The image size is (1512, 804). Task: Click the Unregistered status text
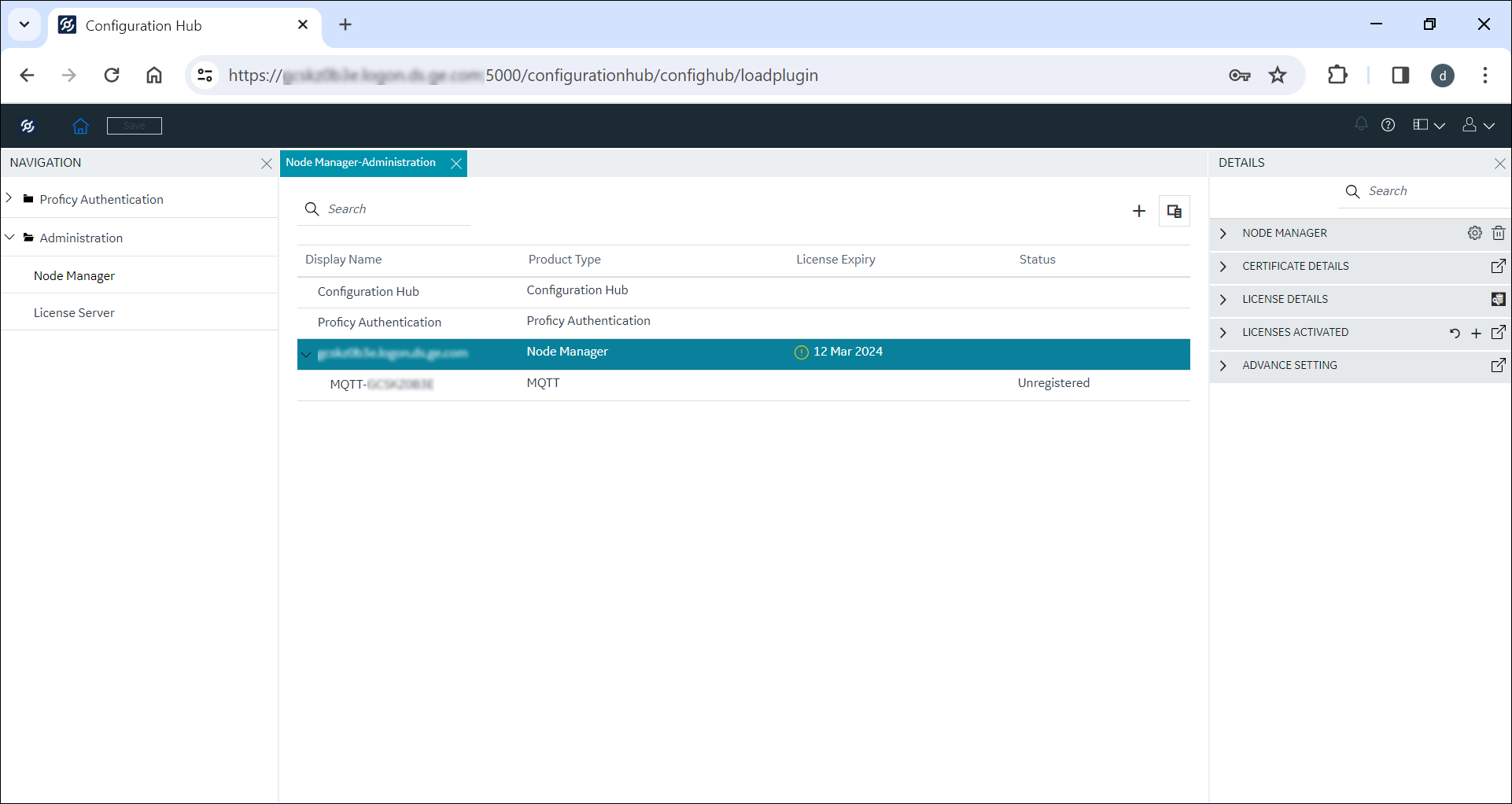coord(1053,383)
